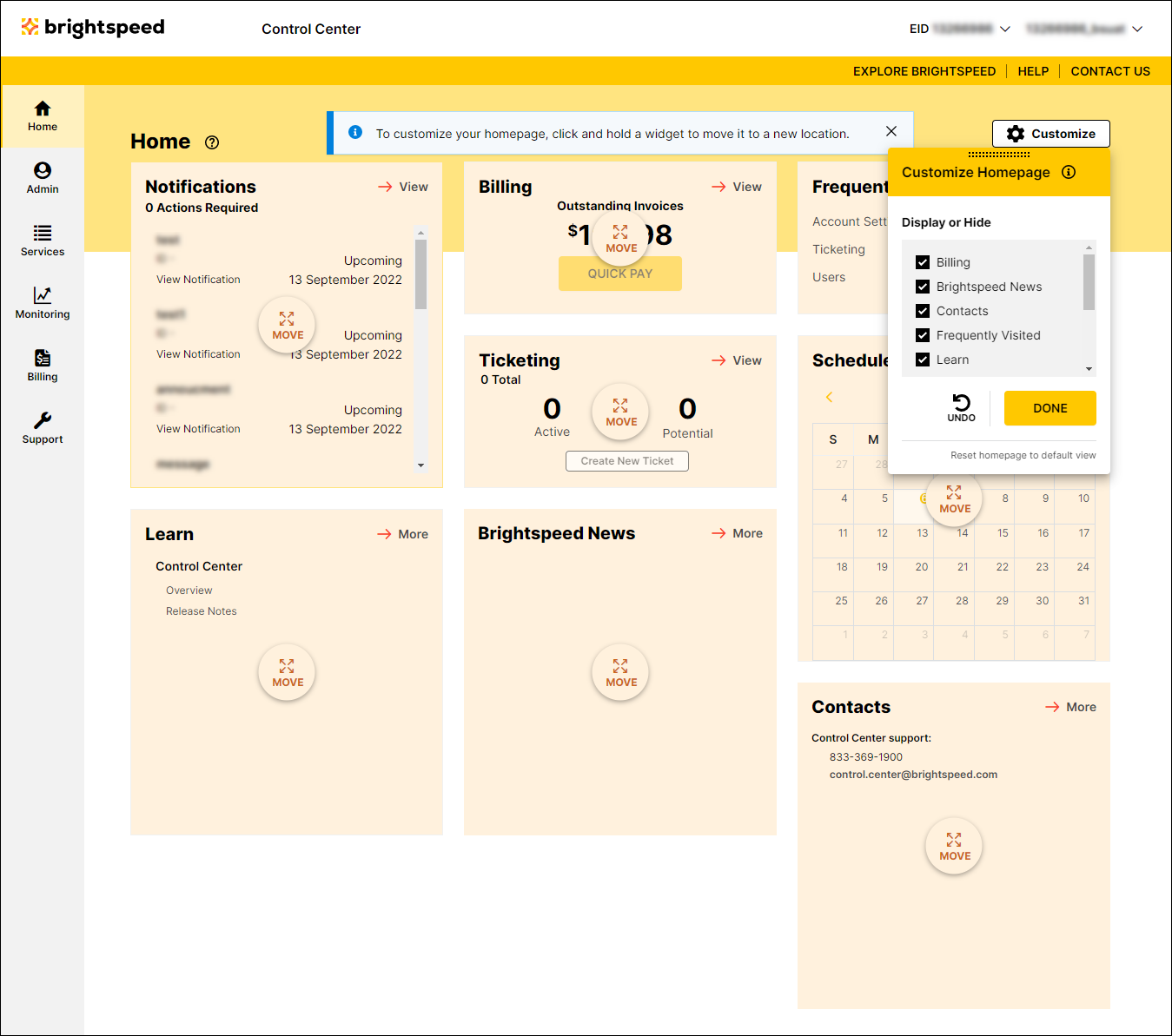Click the UNDO icon in the Customize panel
This screenshot has width=1172, height=1036.
point(961,408)
